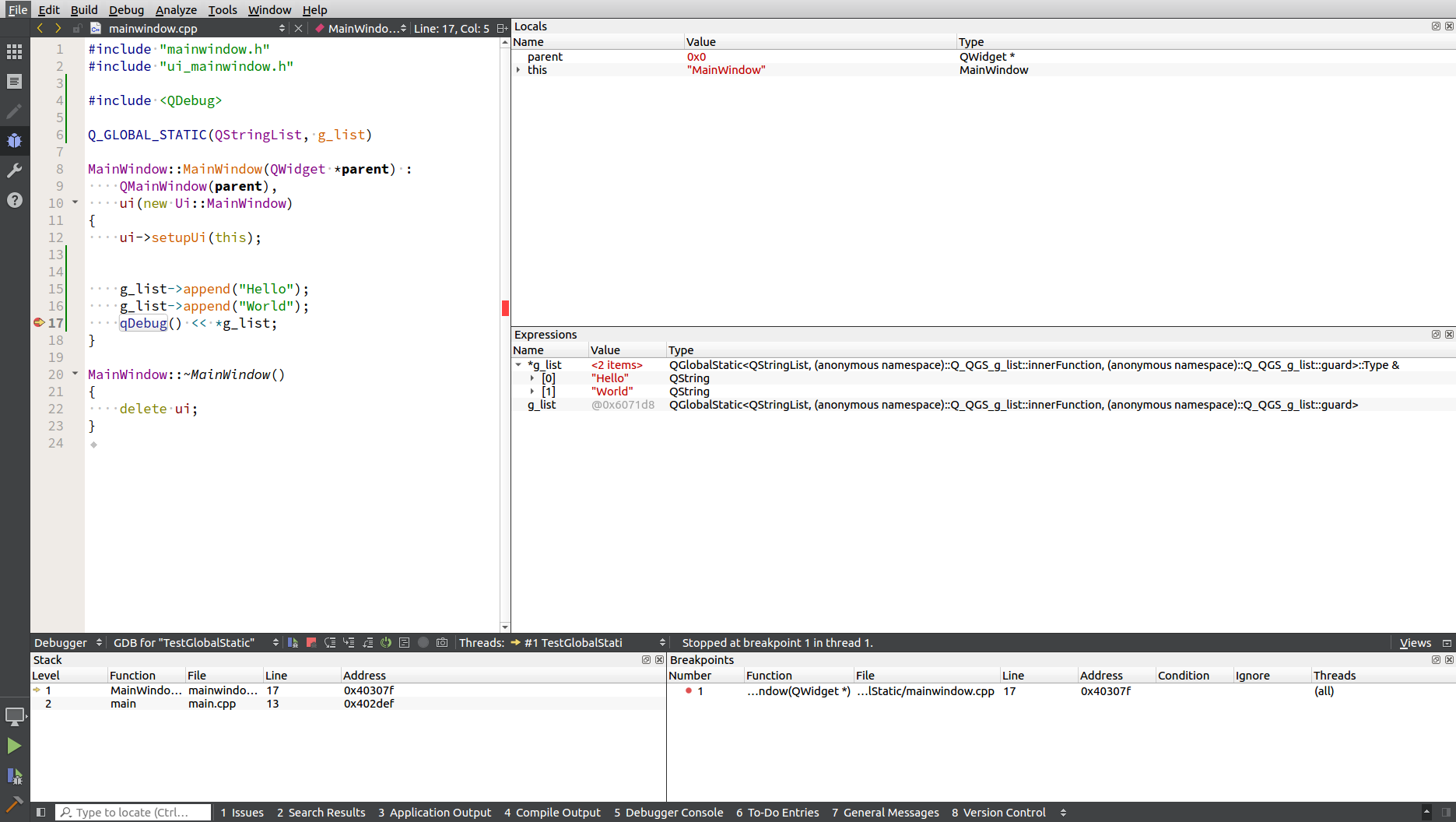Click the green Run button
Viewport: 1456px width, 822px height.
(x=14, y=746)
